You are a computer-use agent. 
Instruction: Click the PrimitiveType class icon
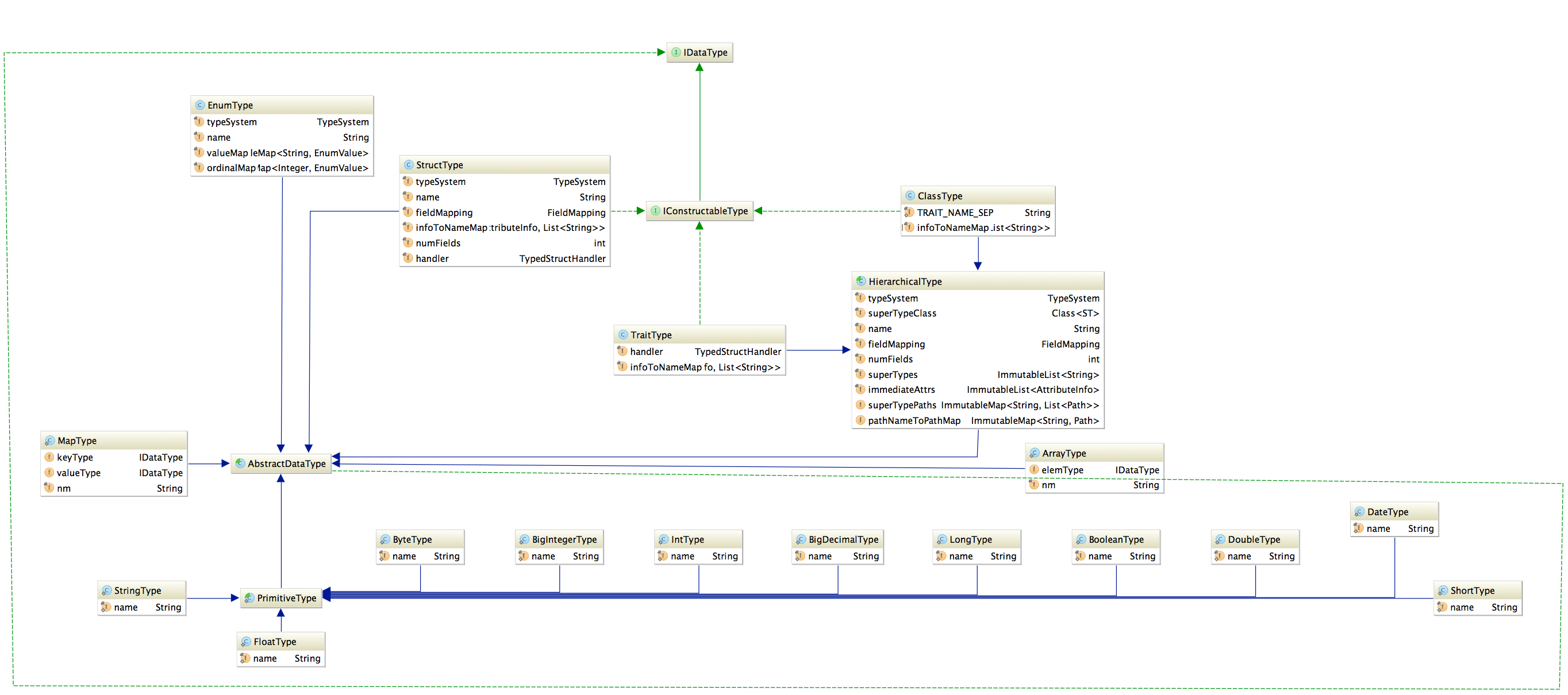point(249,599)
